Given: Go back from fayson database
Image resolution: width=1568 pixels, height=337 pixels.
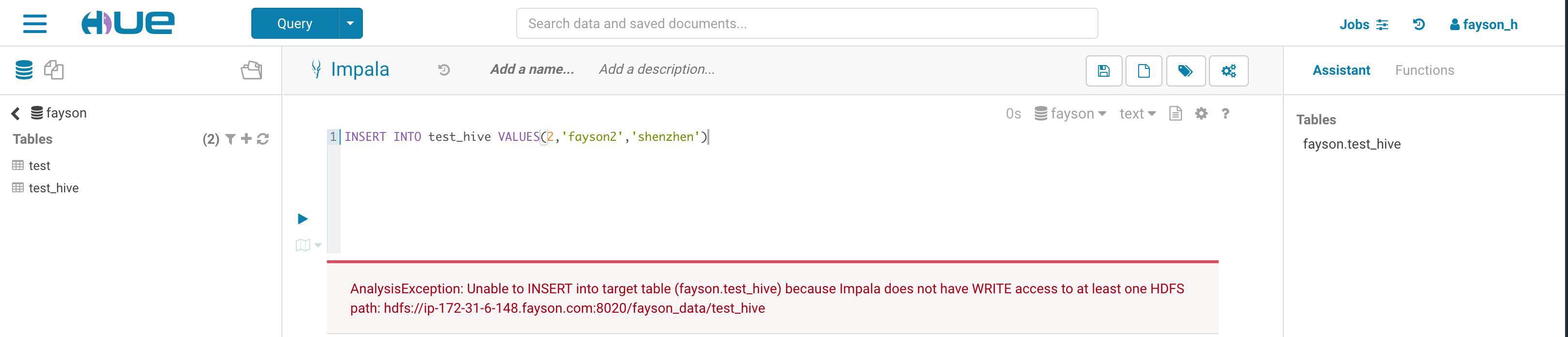Looking at the screenshot, I should pyautogui.click(x=16, y=113).
